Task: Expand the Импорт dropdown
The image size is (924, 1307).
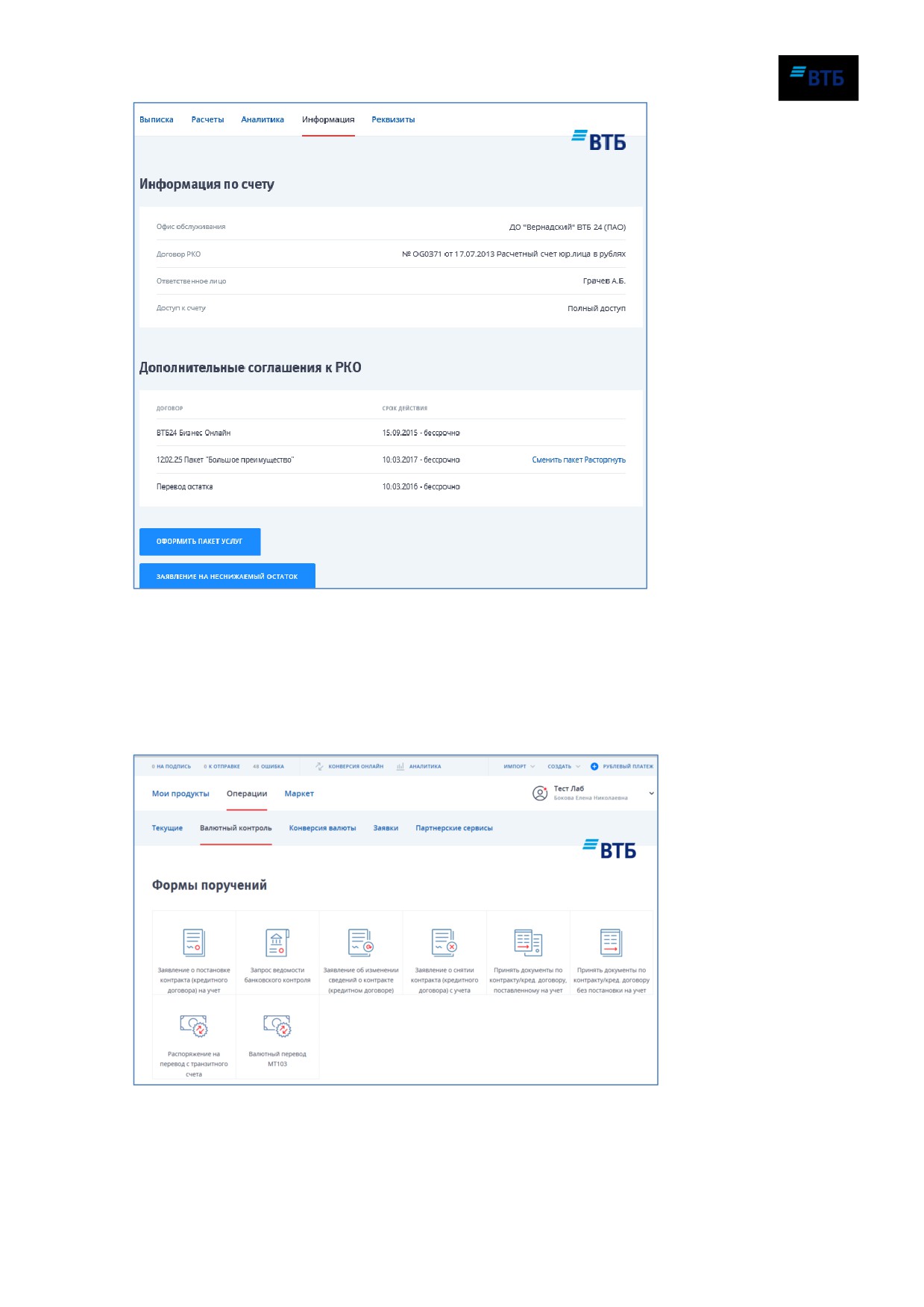Action: [519, 766]
